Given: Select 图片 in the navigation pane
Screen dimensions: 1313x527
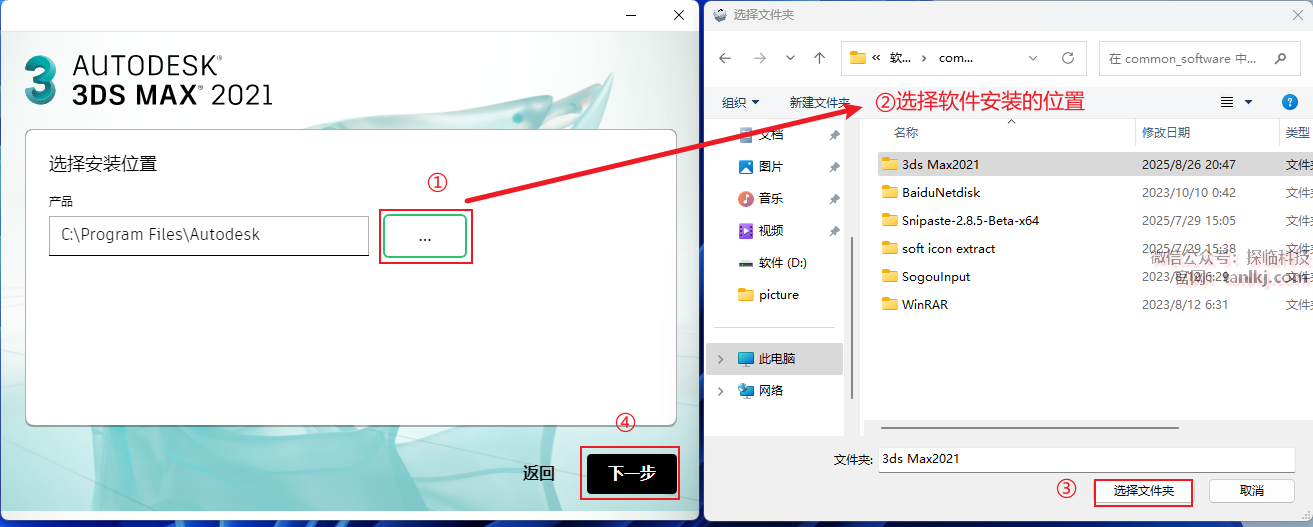Looking at the screenshot, I should 771,166.
